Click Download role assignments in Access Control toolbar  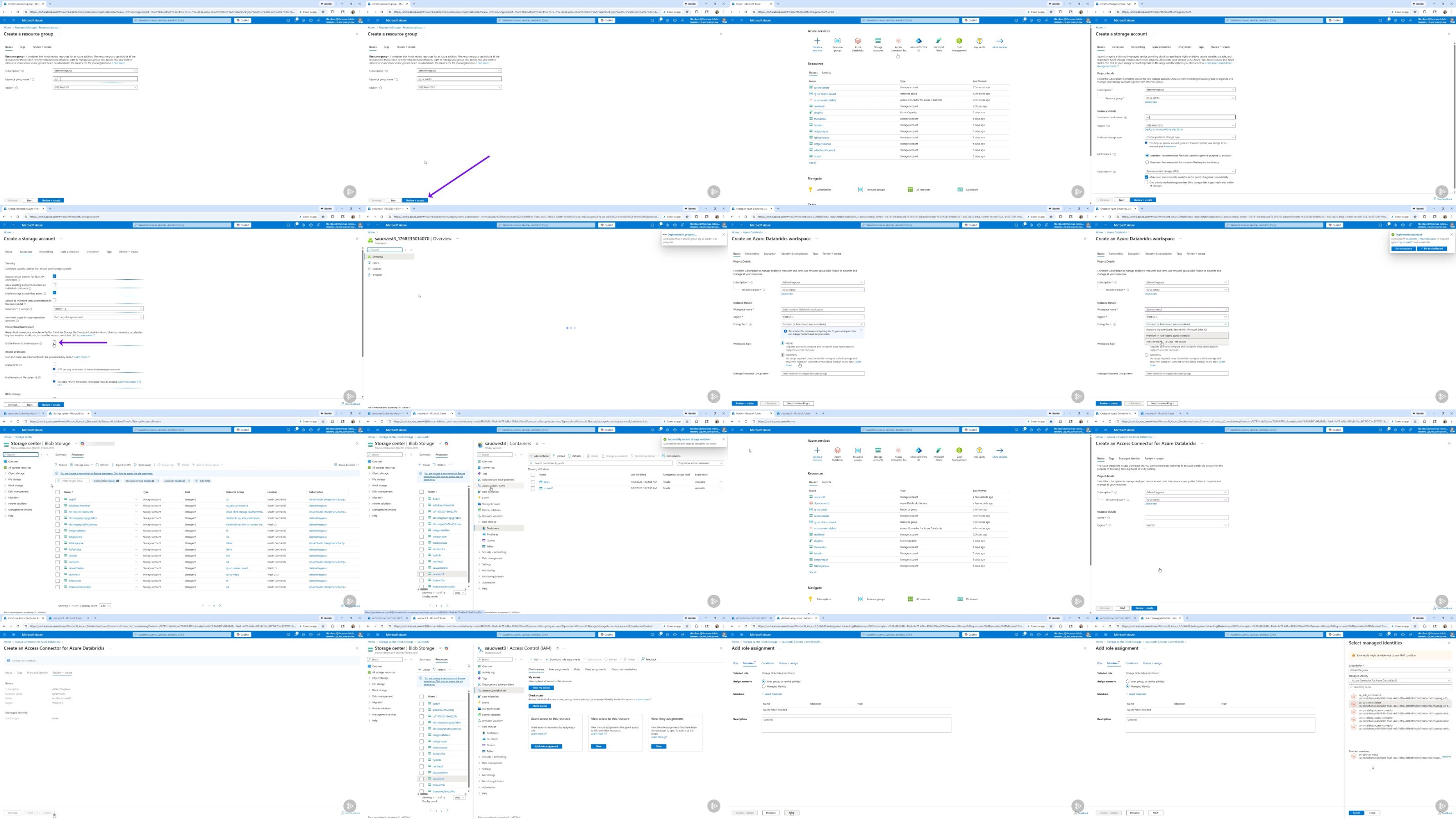coord(563,659)
